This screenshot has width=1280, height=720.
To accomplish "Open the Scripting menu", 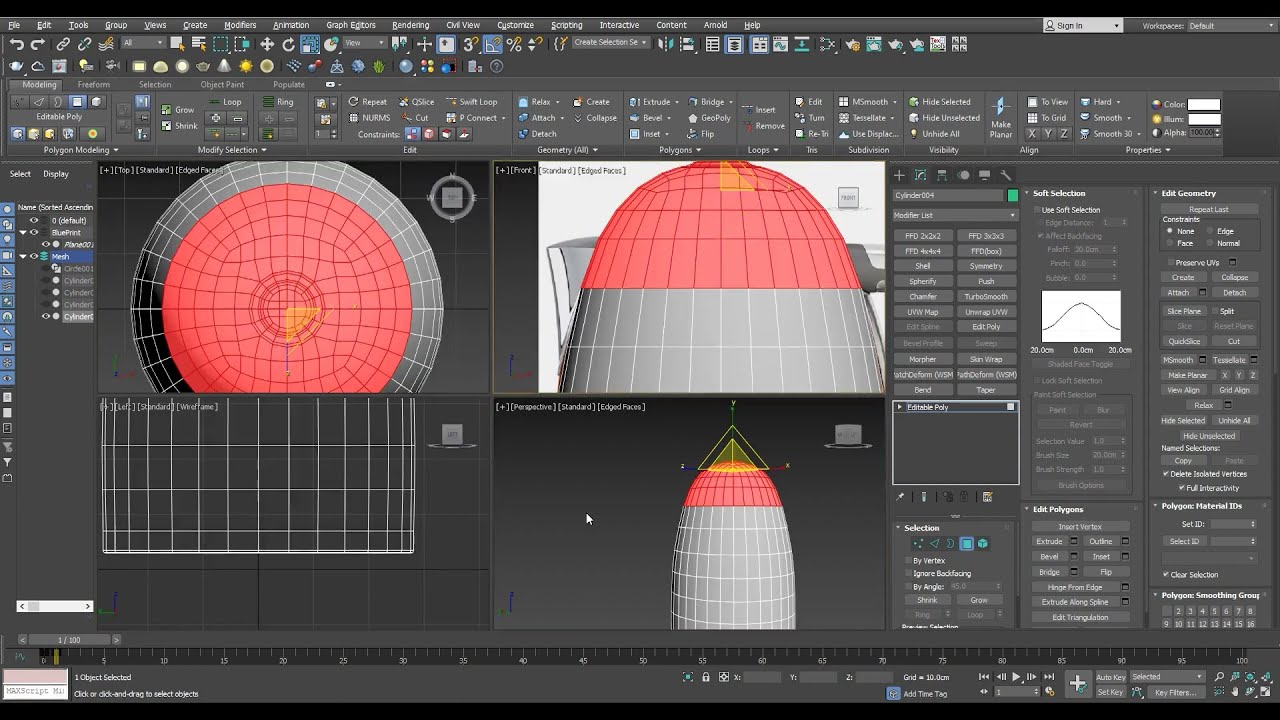I will pyautogui.click(x=566, y=25).
